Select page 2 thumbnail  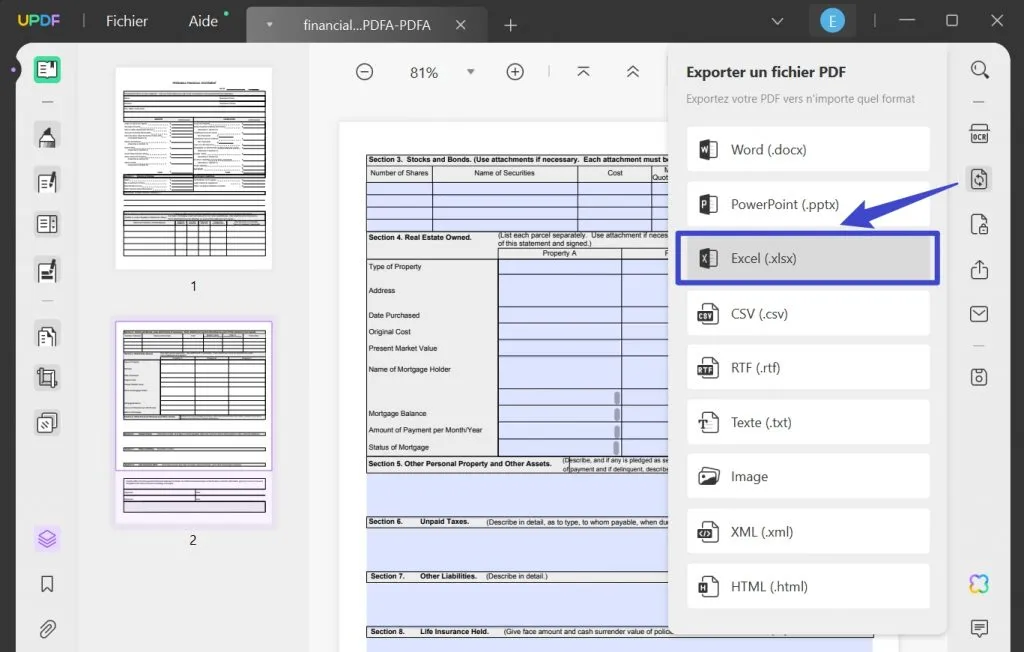(193, 420)
